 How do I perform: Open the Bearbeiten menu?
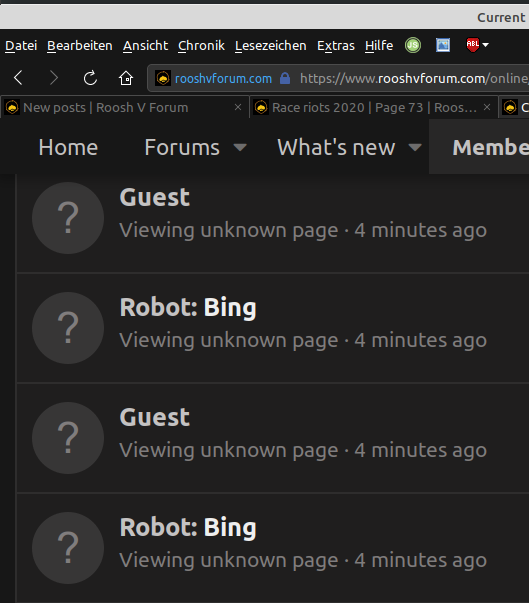pyautogui.click(x=80, y=46)
